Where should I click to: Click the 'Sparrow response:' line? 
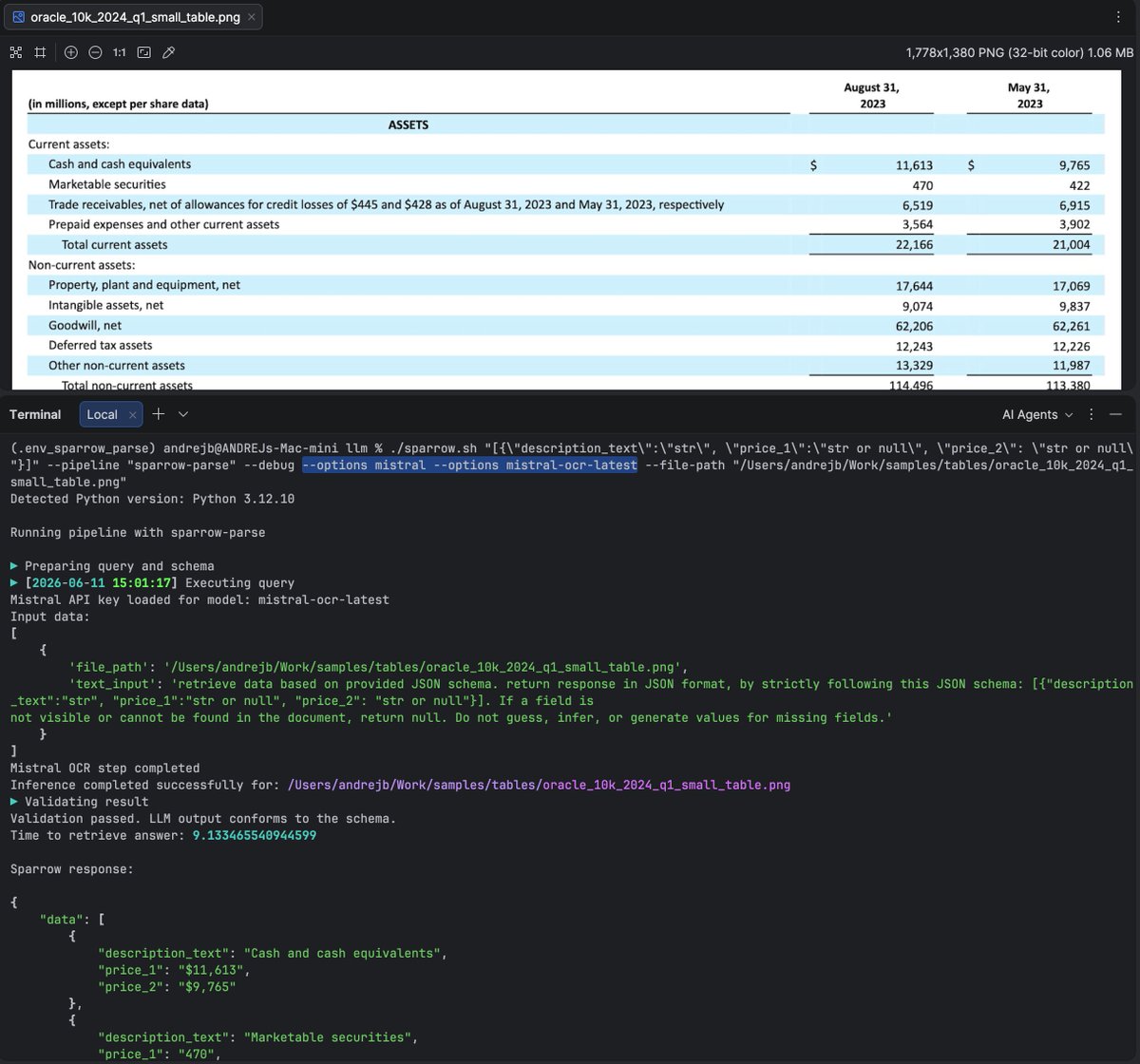[x=71, y=869]
